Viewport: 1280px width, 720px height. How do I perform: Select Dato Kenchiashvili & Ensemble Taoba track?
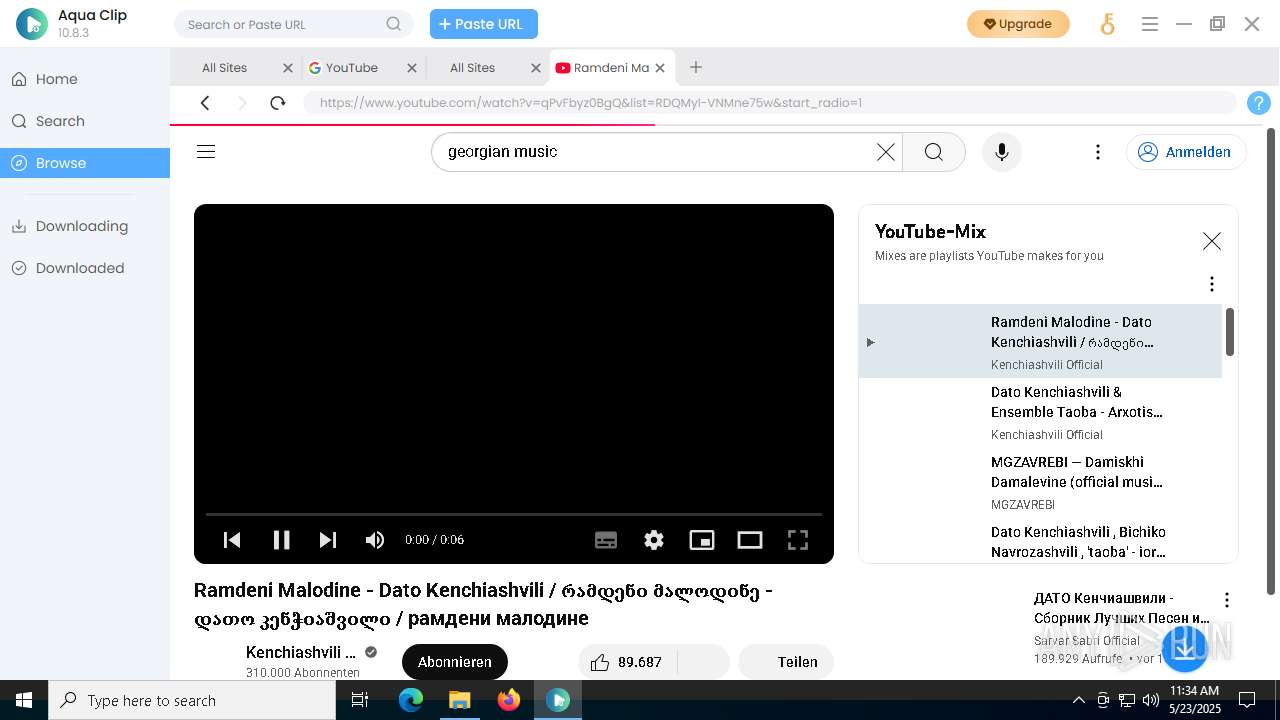point(1040,412)
